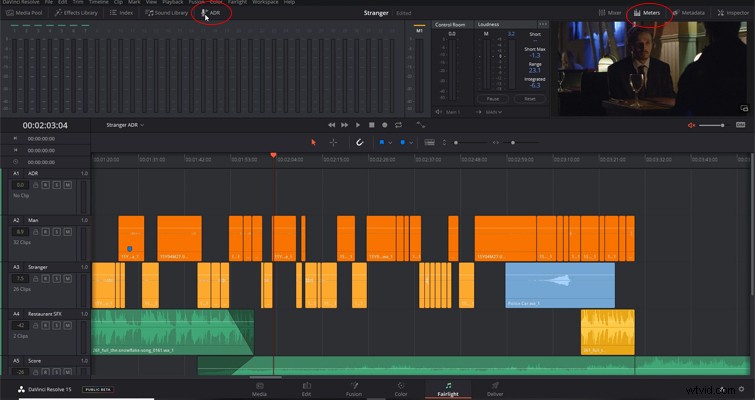Click the Record button in transport controls
The image size is (755, 400).
[x=385, y=125]
